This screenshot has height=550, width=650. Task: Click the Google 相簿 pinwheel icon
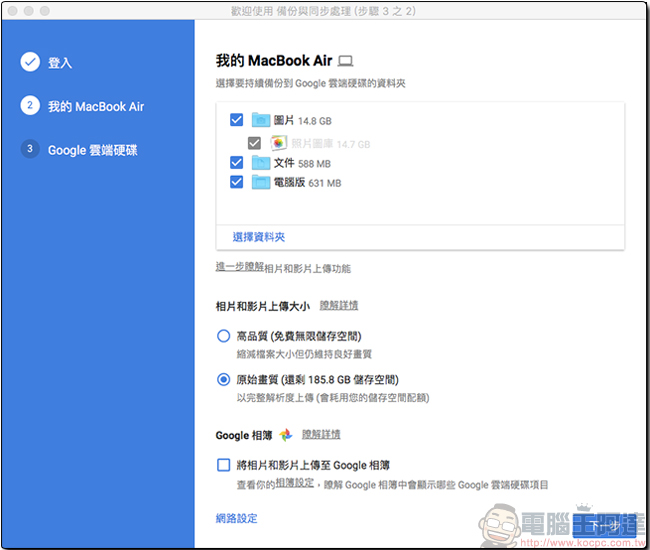(x=286, y=435)
